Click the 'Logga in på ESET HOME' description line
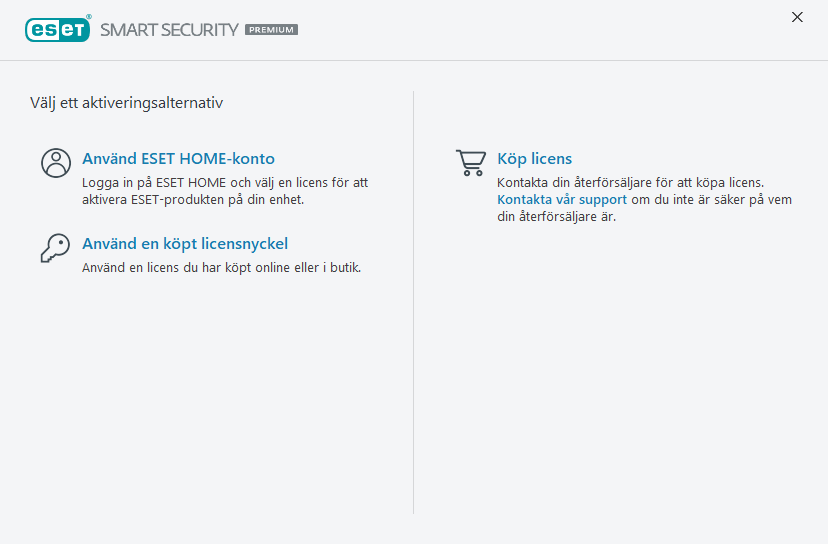The image size is (828, 544). coord(224,183)
